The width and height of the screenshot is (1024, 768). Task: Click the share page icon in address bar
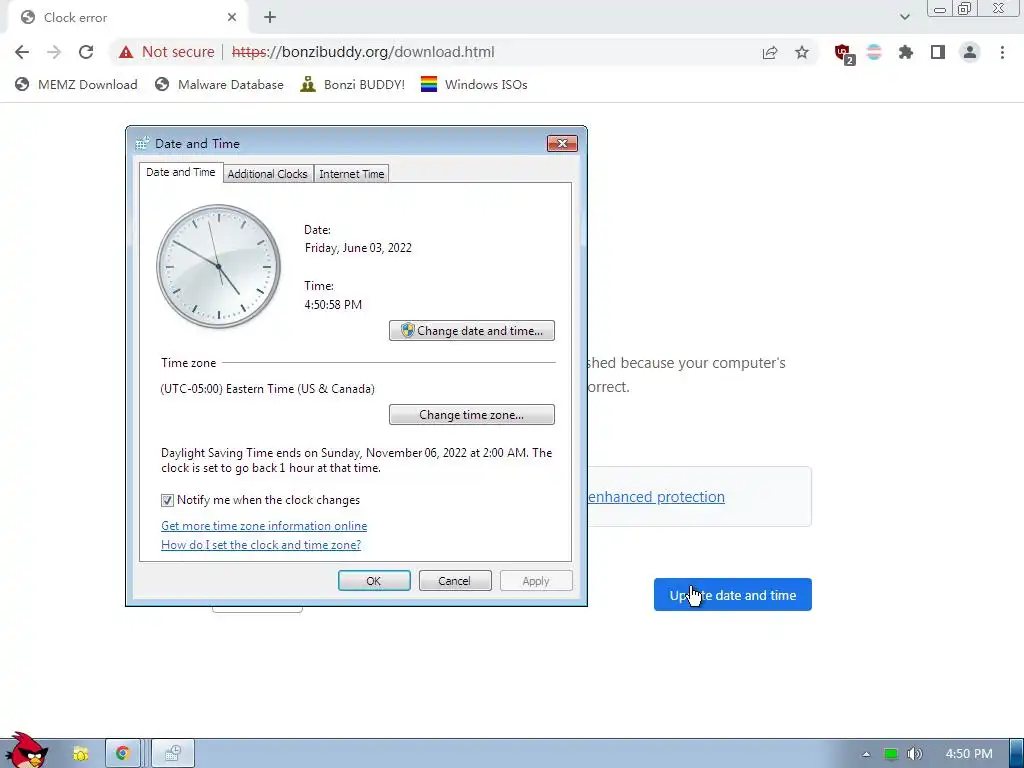click(x=770, y=52)
